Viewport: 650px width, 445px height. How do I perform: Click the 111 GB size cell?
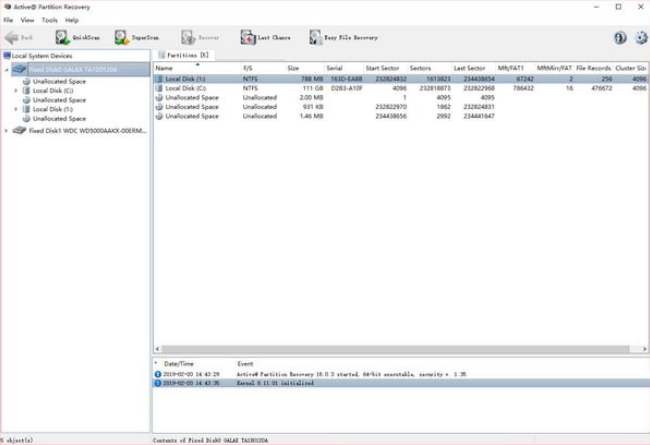[313, 88]
